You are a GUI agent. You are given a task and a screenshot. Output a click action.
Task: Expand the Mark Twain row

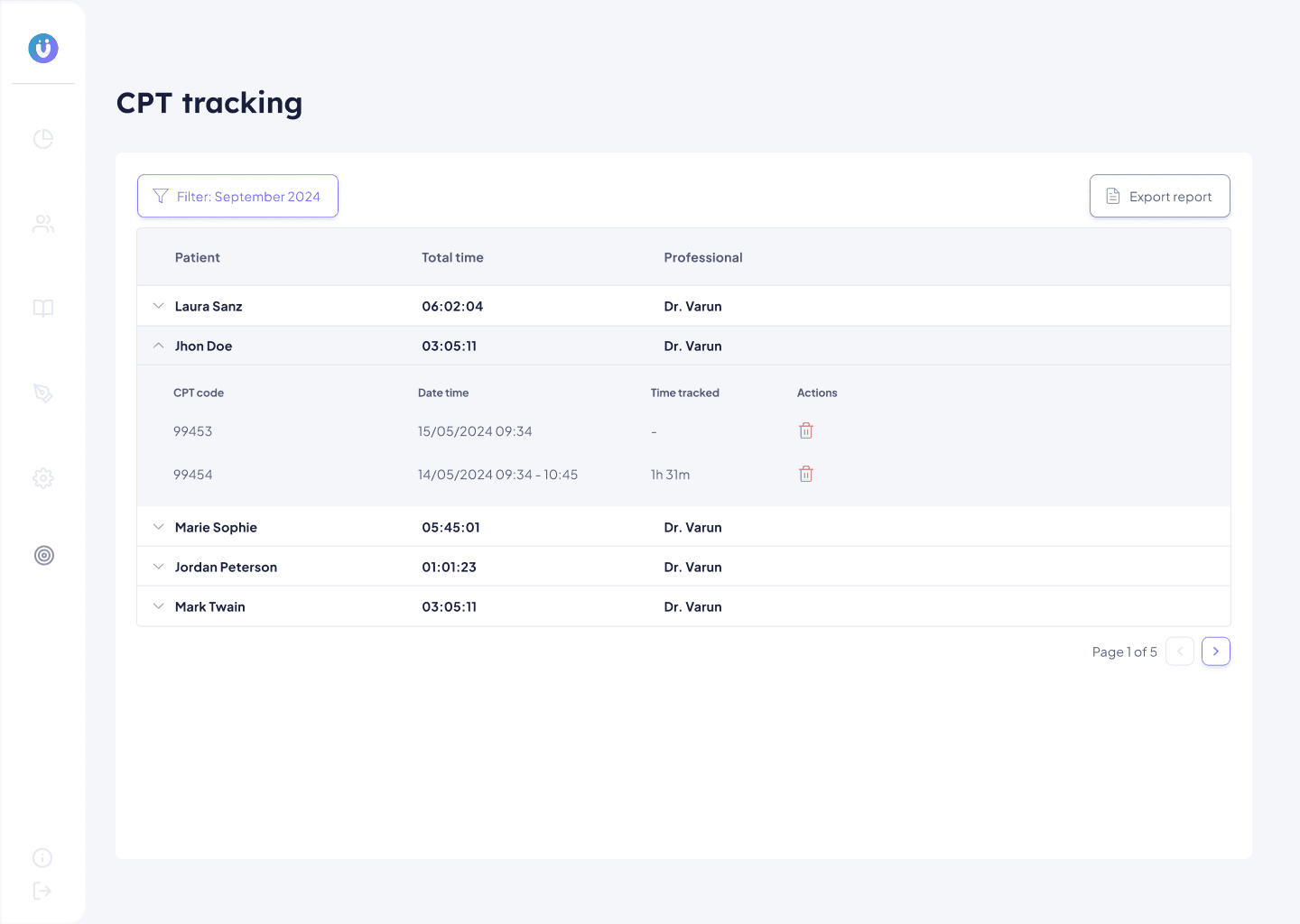pyautogui.click(x=159, y=607)
